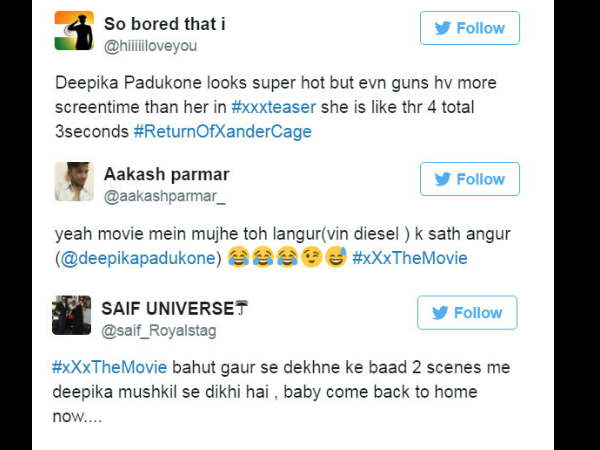Click #xXxTheMovie hashtag in Aakash's tweet
This screenshot has width=600, height=450.
[x=410, y=258]
